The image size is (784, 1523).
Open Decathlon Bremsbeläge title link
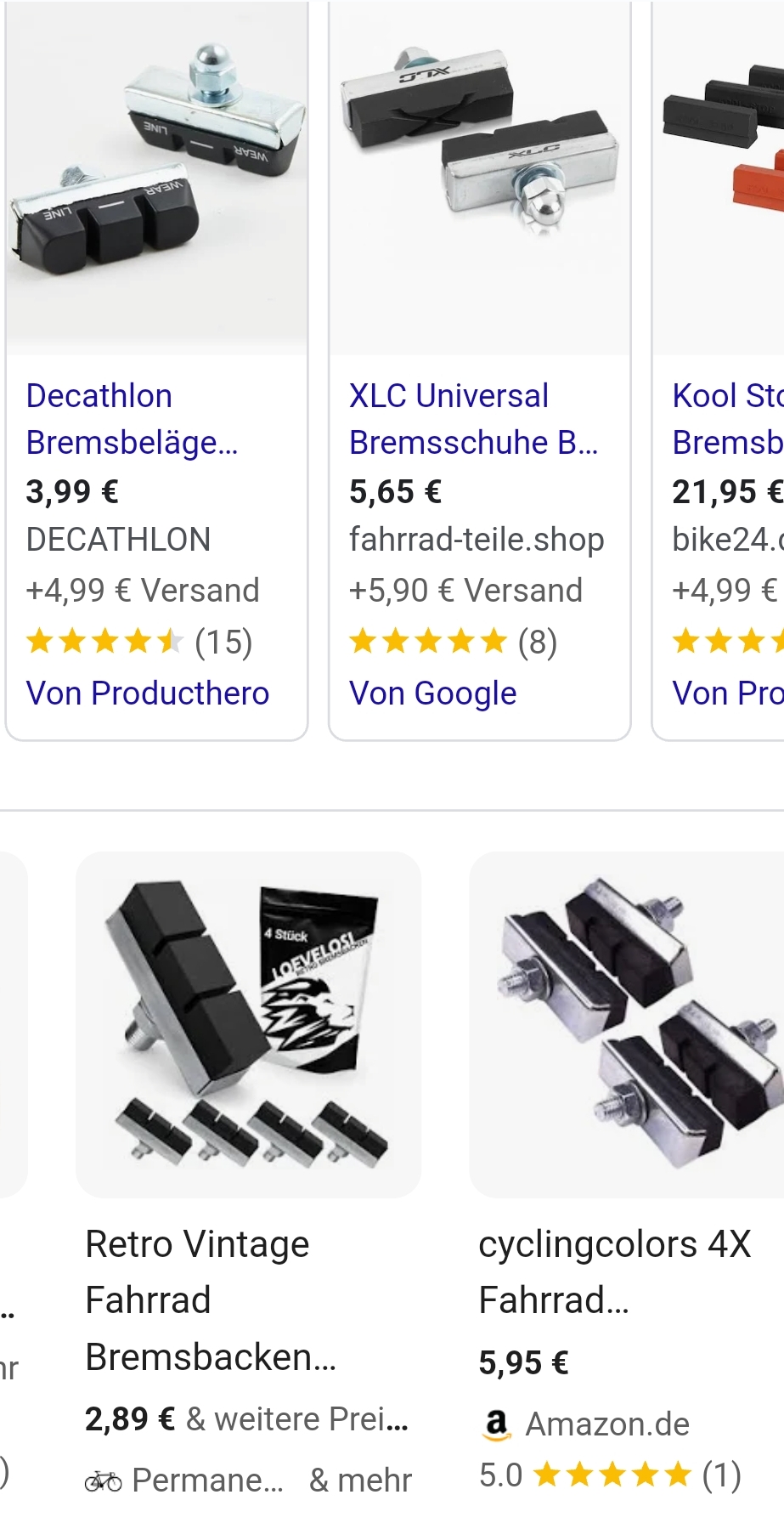[x=132, y=419]
